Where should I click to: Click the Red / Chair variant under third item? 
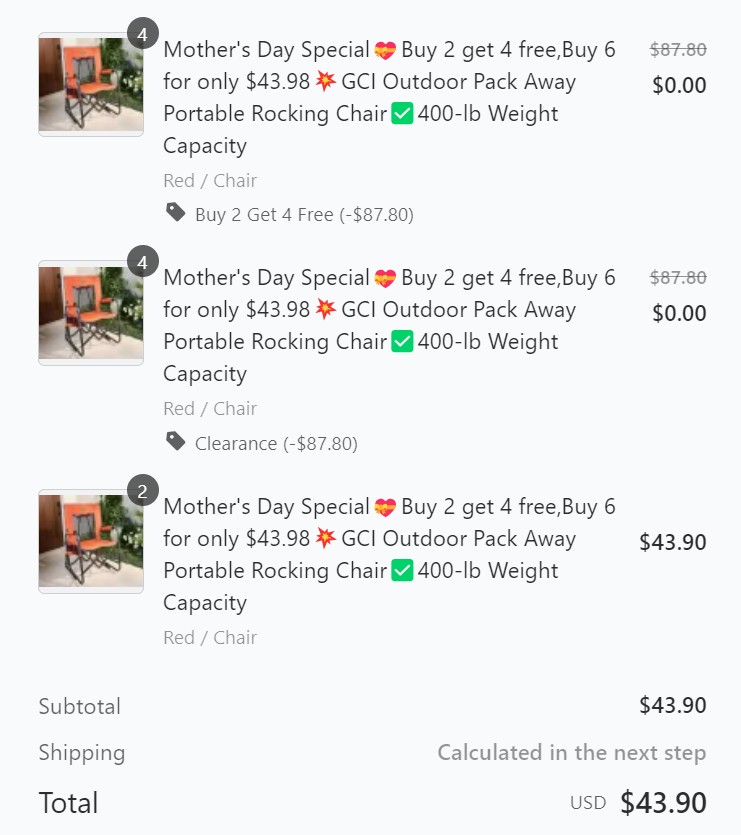[x=210, y=637]
